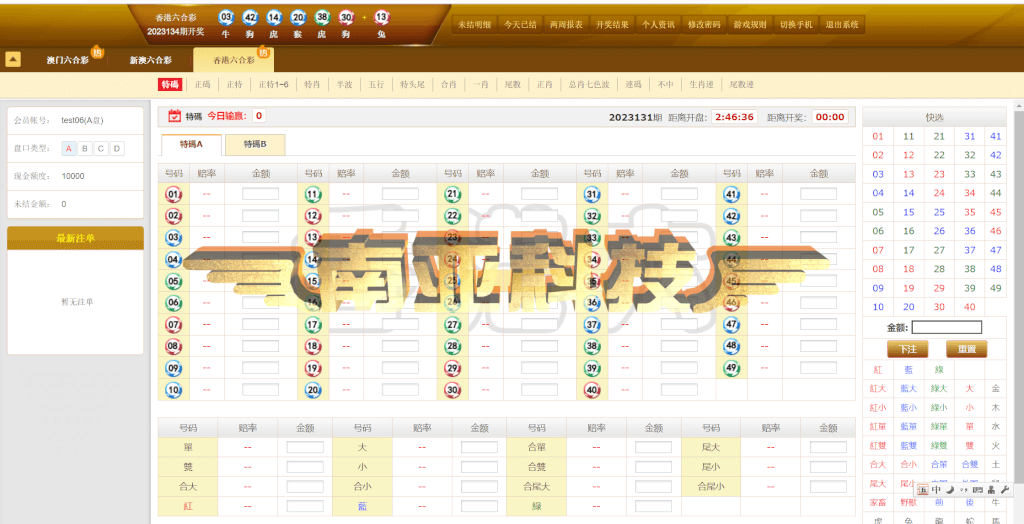Select the 半波 play type
The image size is (1024, 524).
point(344,84)
